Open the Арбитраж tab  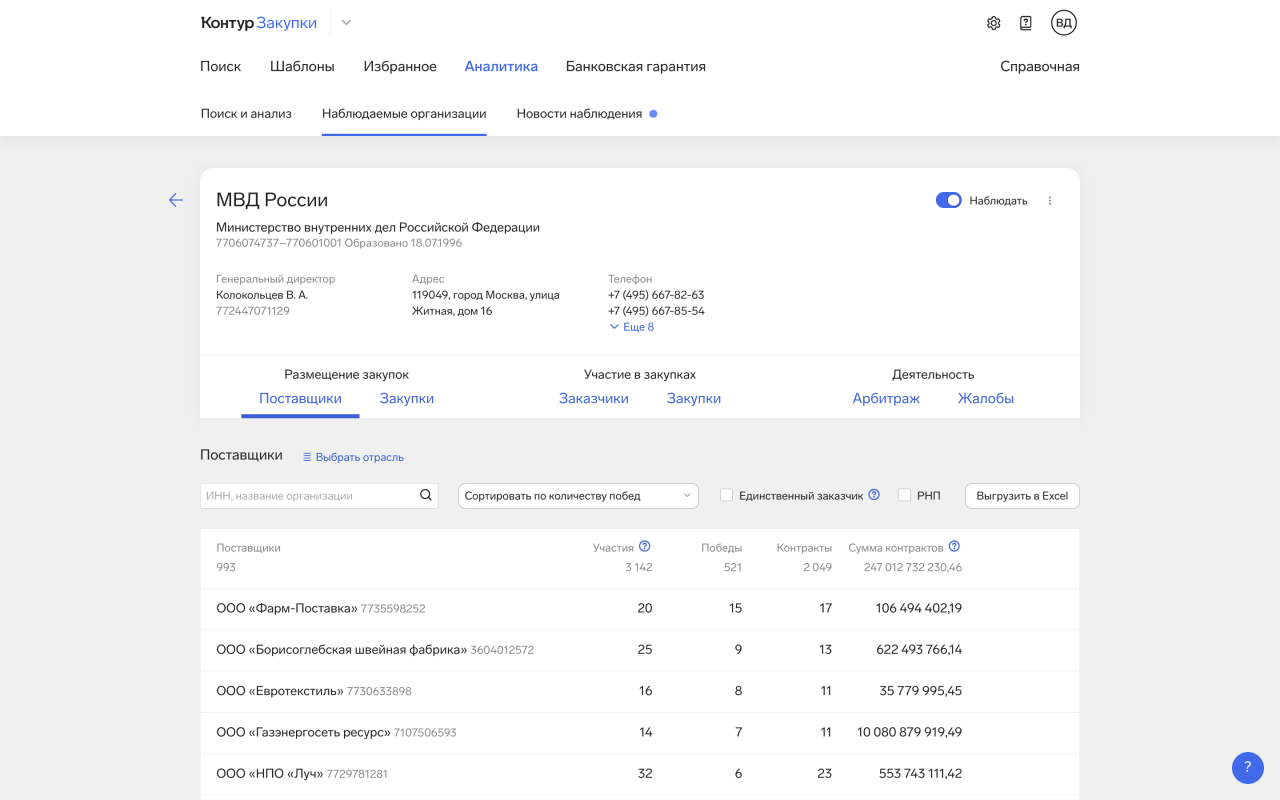(886, 398)
